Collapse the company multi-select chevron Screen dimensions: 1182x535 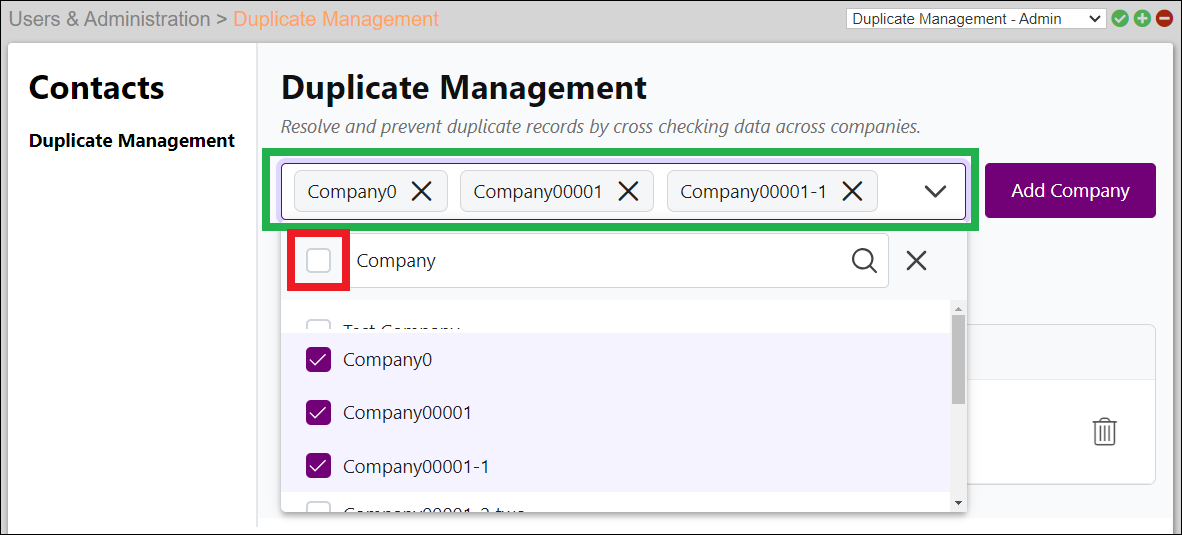click(x=935, y=191)
